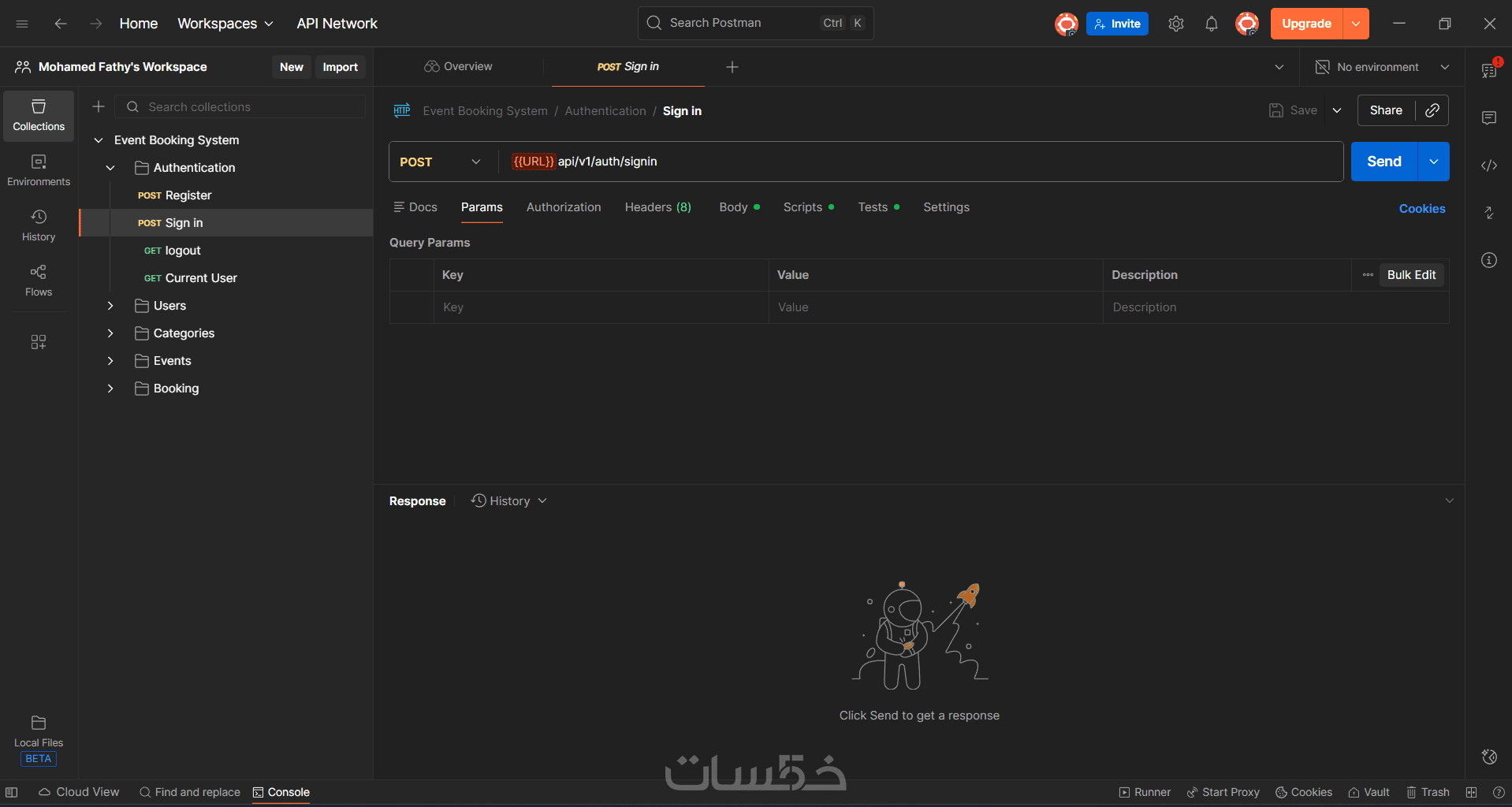Switch to the Headers (8) tab
This screenshot has width=1512, height=807.
(x=657, y=207)
